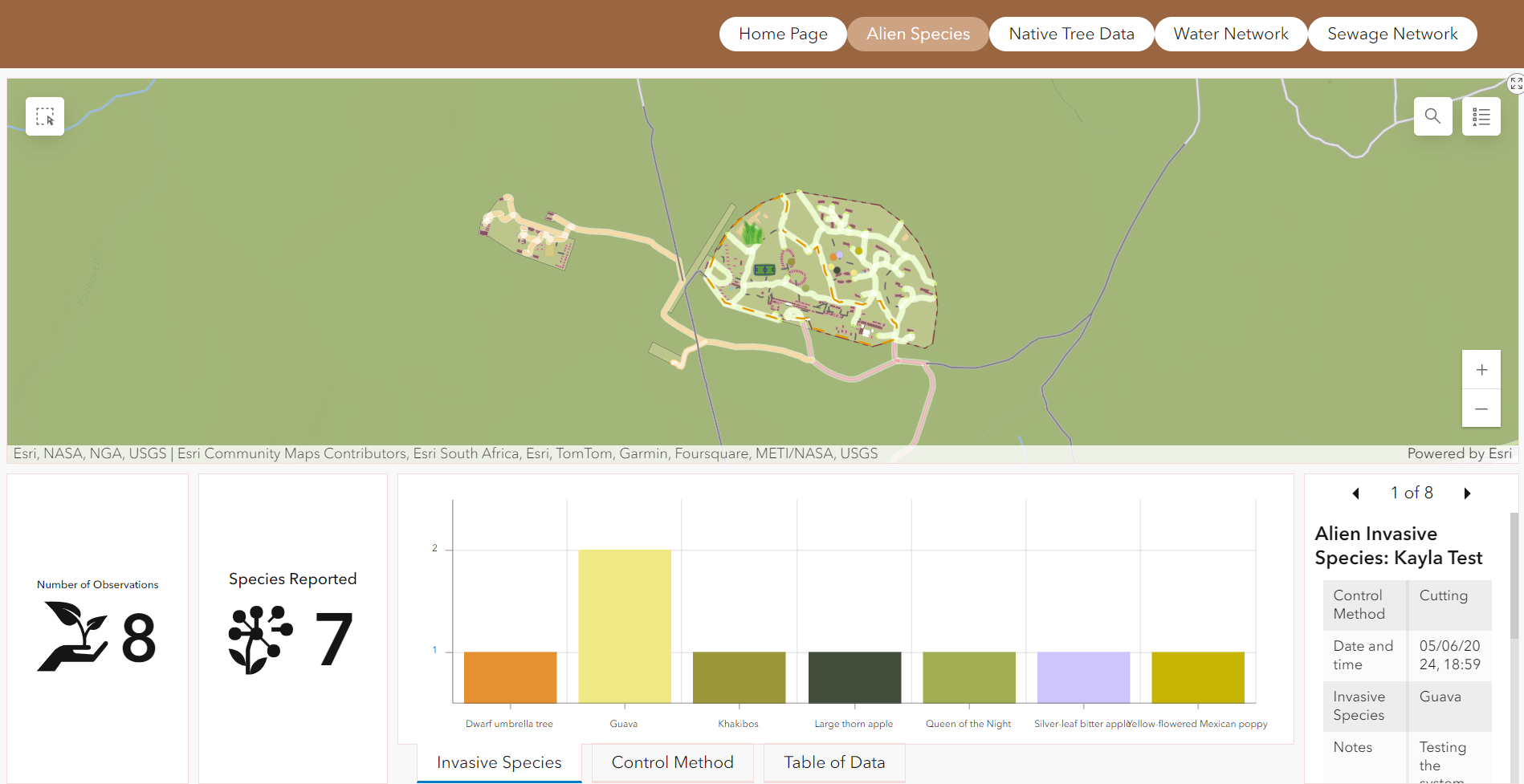
Task: Open the Home Page
Action: click(x=783, y=34)
